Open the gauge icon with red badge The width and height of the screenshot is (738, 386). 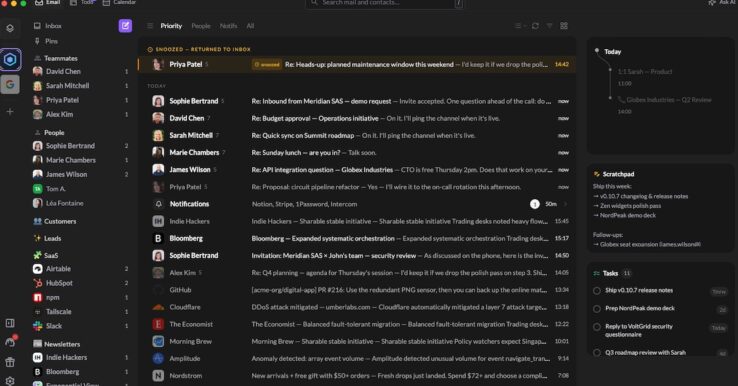[10, 342]
